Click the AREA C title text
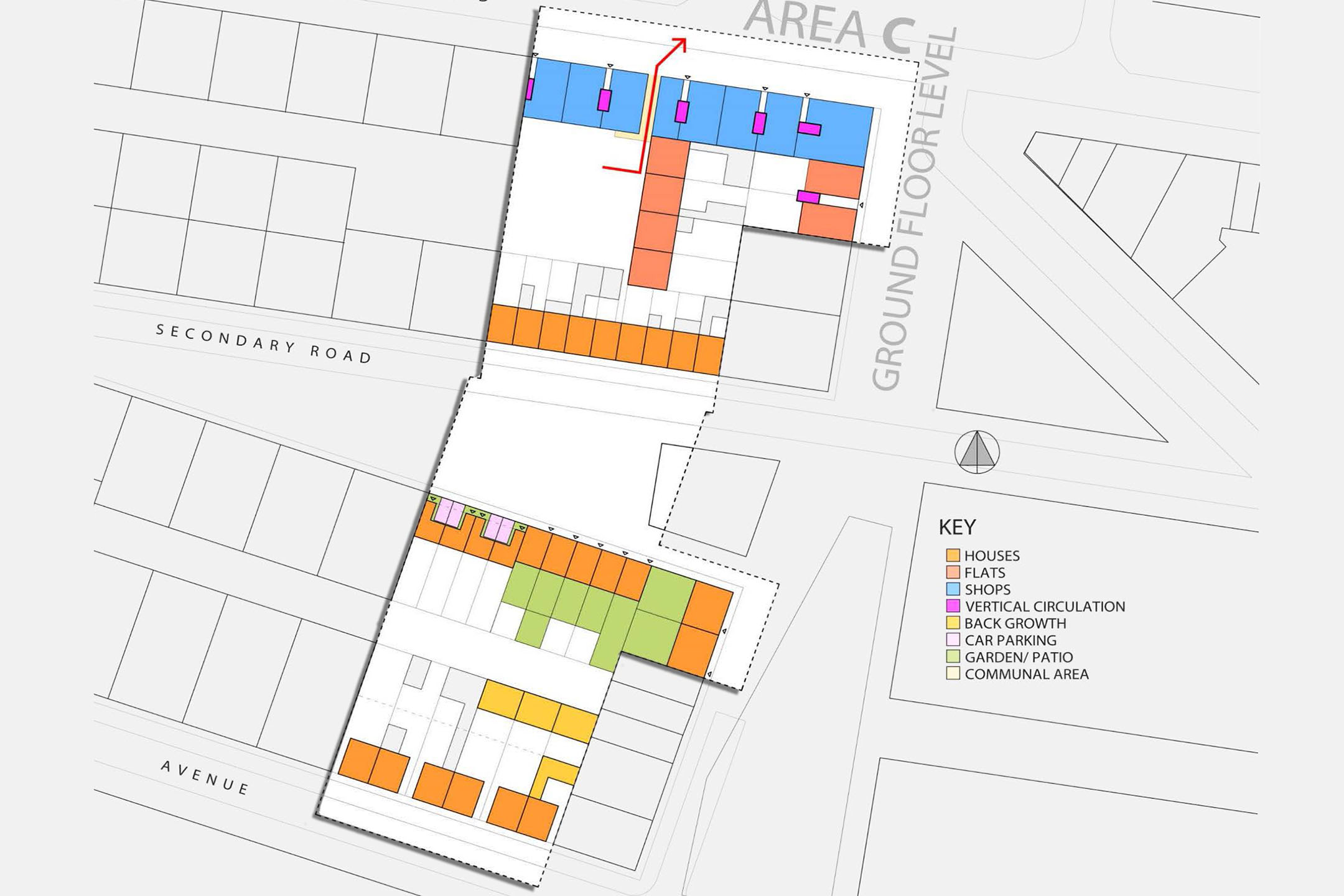The width and height of the screenshot is (1344, 896). (x=829, y=26)
